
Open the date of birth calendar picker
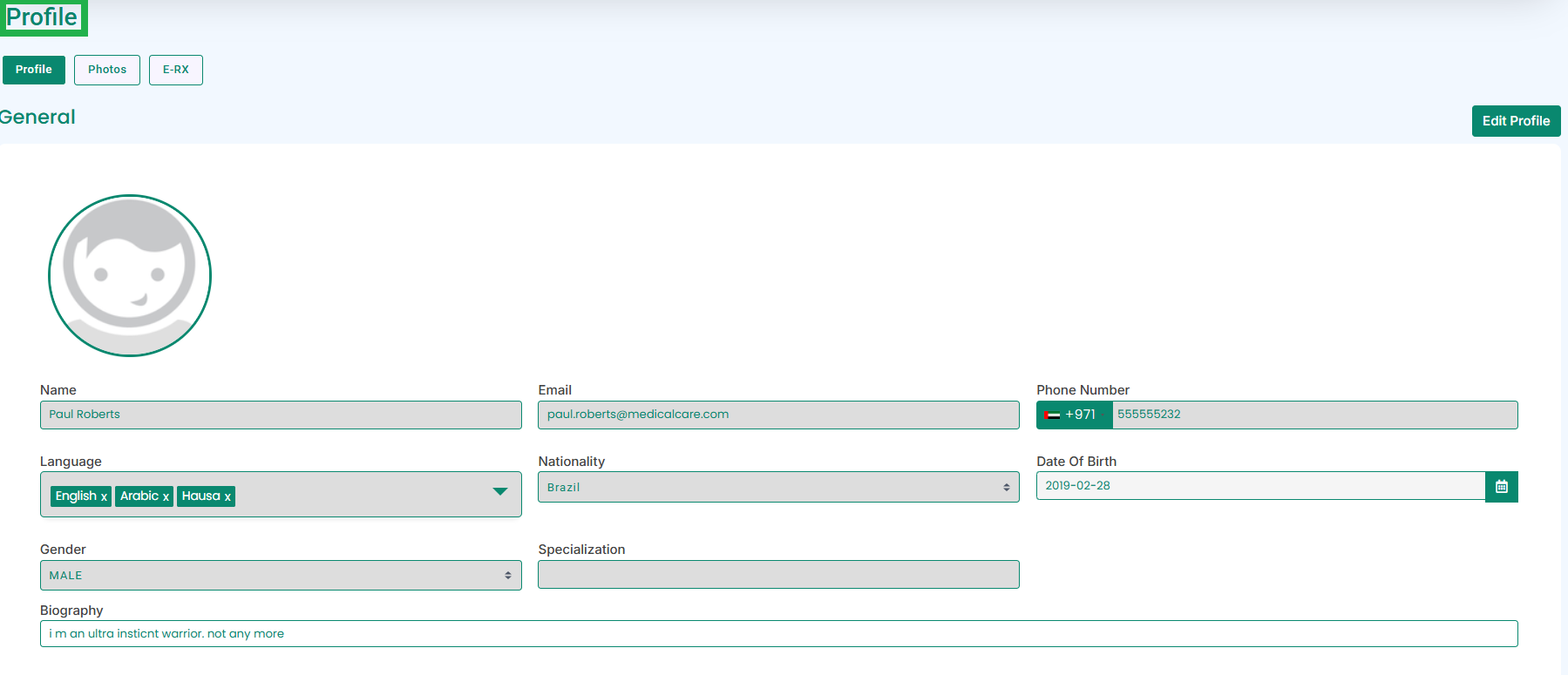pyautogui.click(x=1501, y=487)
